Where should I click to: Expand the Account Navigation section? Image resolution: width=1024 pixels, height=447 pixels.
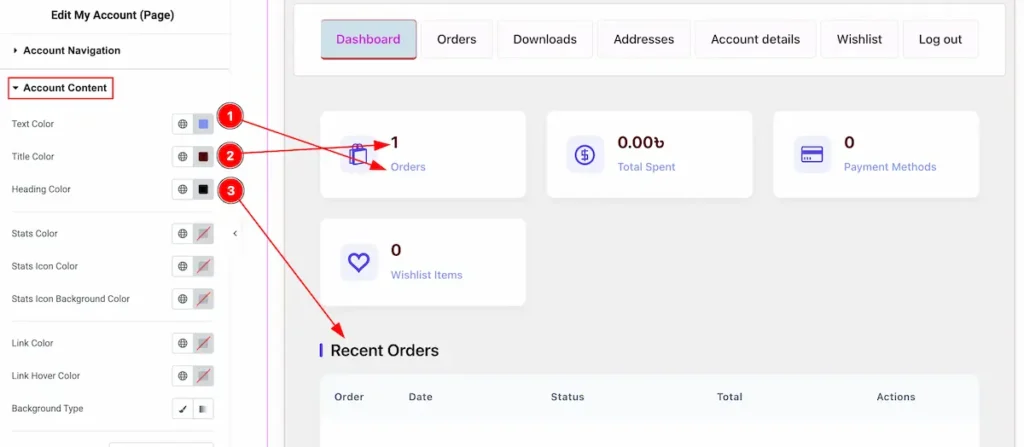pos(66,50)
